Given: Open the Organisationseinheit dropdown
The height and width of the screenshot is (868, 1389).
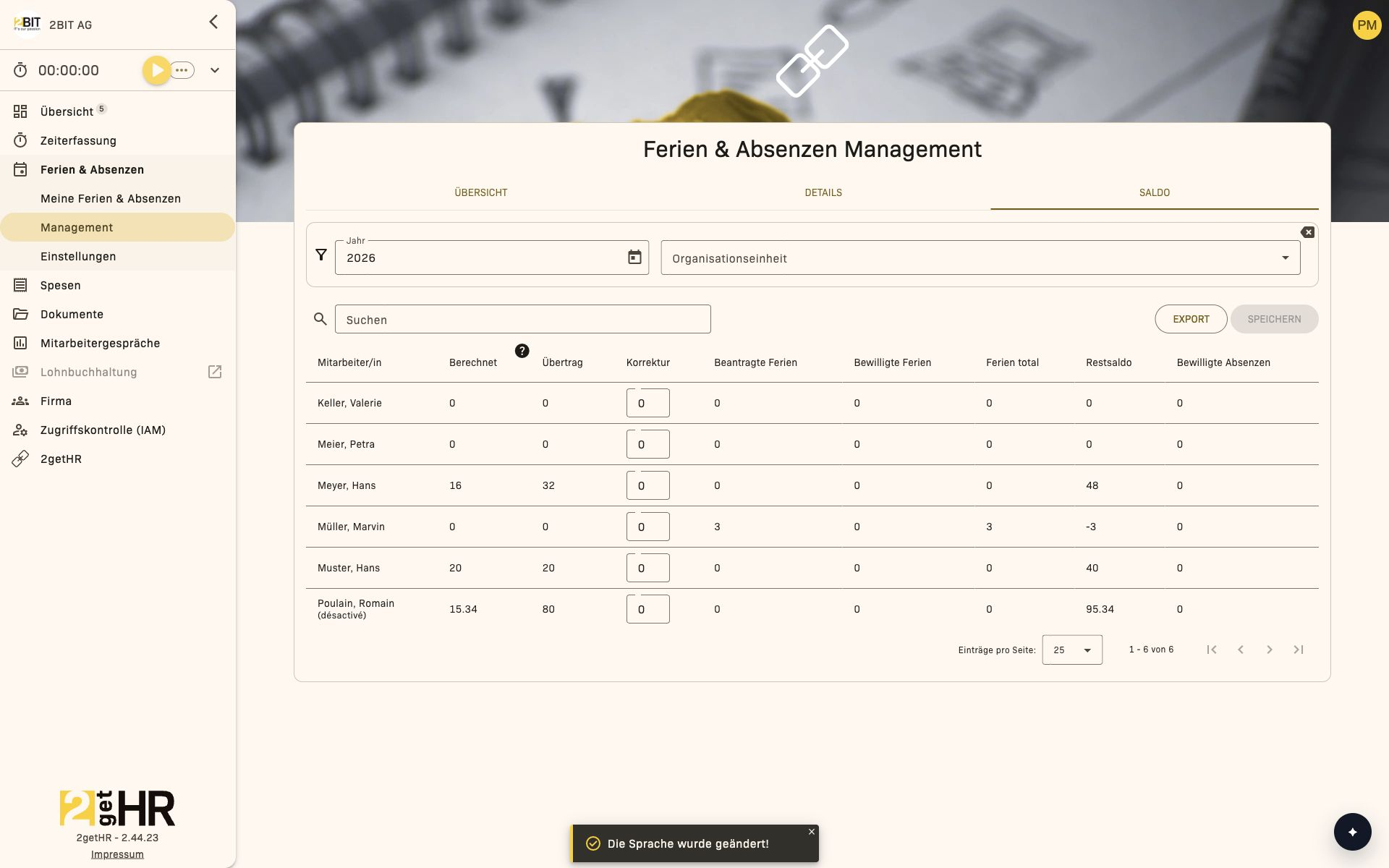Looking at the screenshot, I should click(x=980, y=258).
